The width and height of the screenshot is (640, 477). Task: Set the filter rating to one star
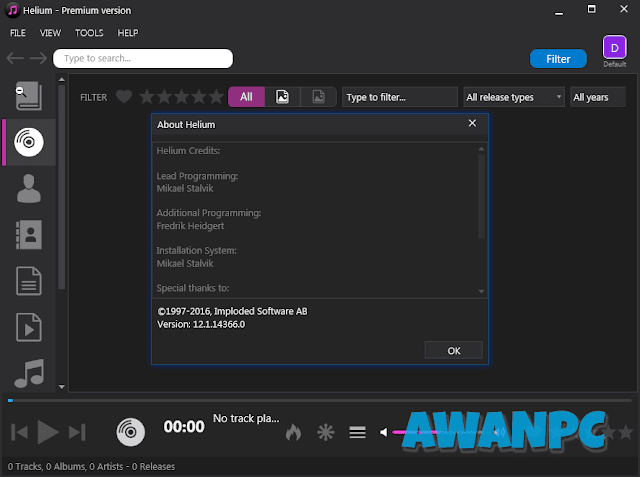147,97
